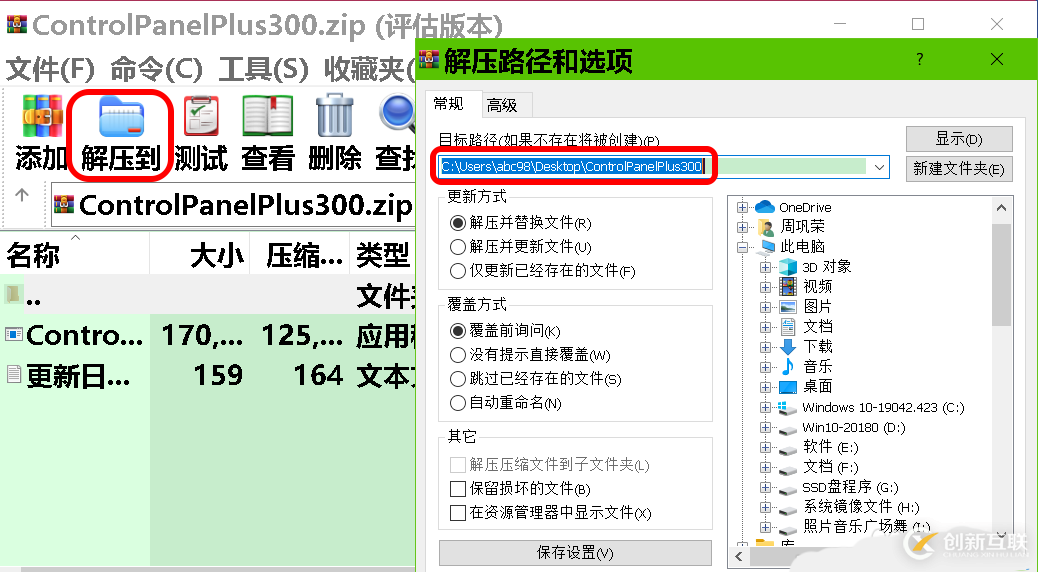
Task: Select 桌面 folder in tree
Action: click(x=818, y=386)
